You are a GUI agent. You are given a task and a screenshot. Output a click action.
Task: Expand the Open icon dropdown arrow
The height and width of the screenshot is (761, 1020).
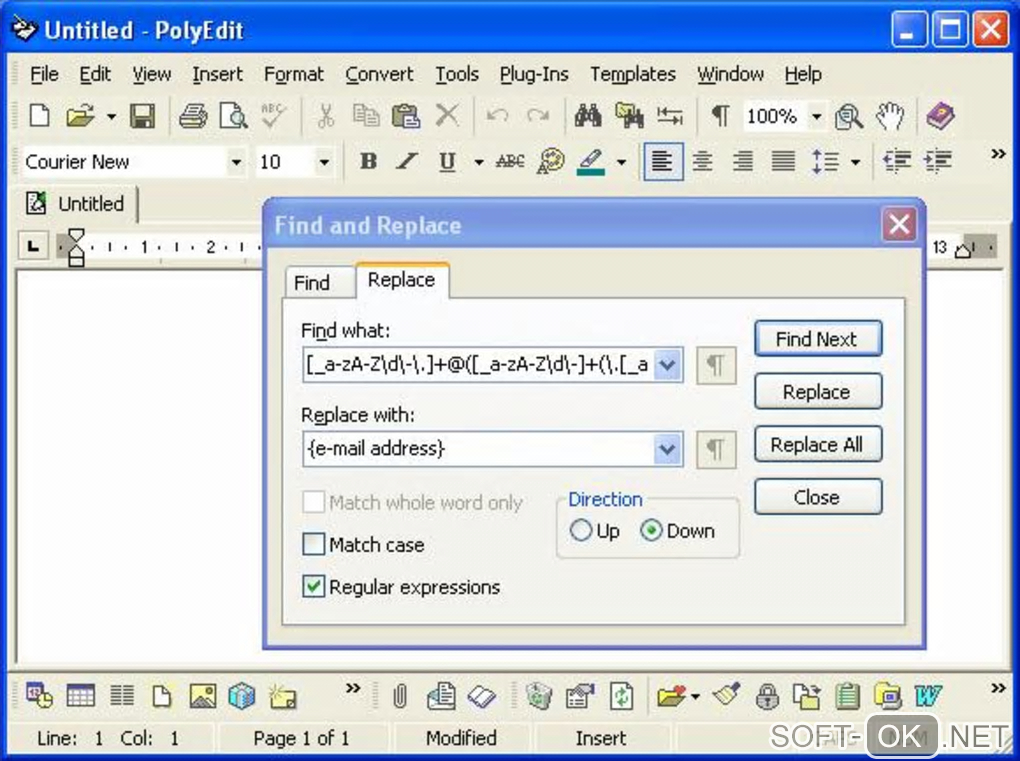111,116
